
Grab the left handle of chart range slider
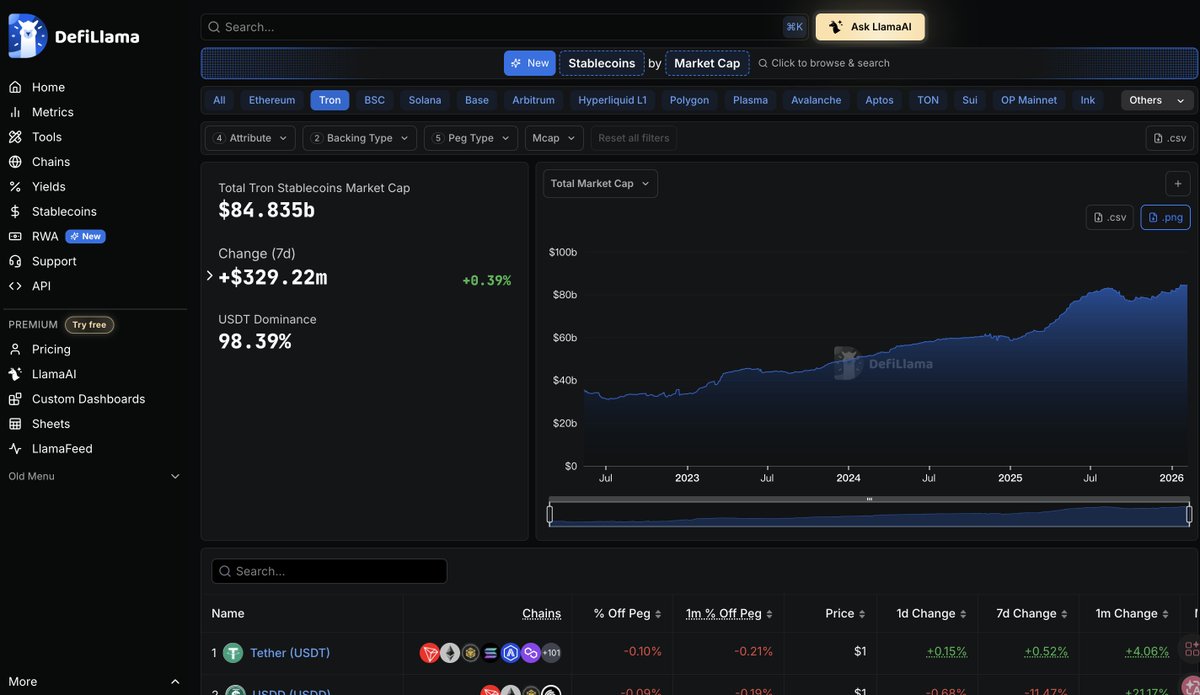550,514
